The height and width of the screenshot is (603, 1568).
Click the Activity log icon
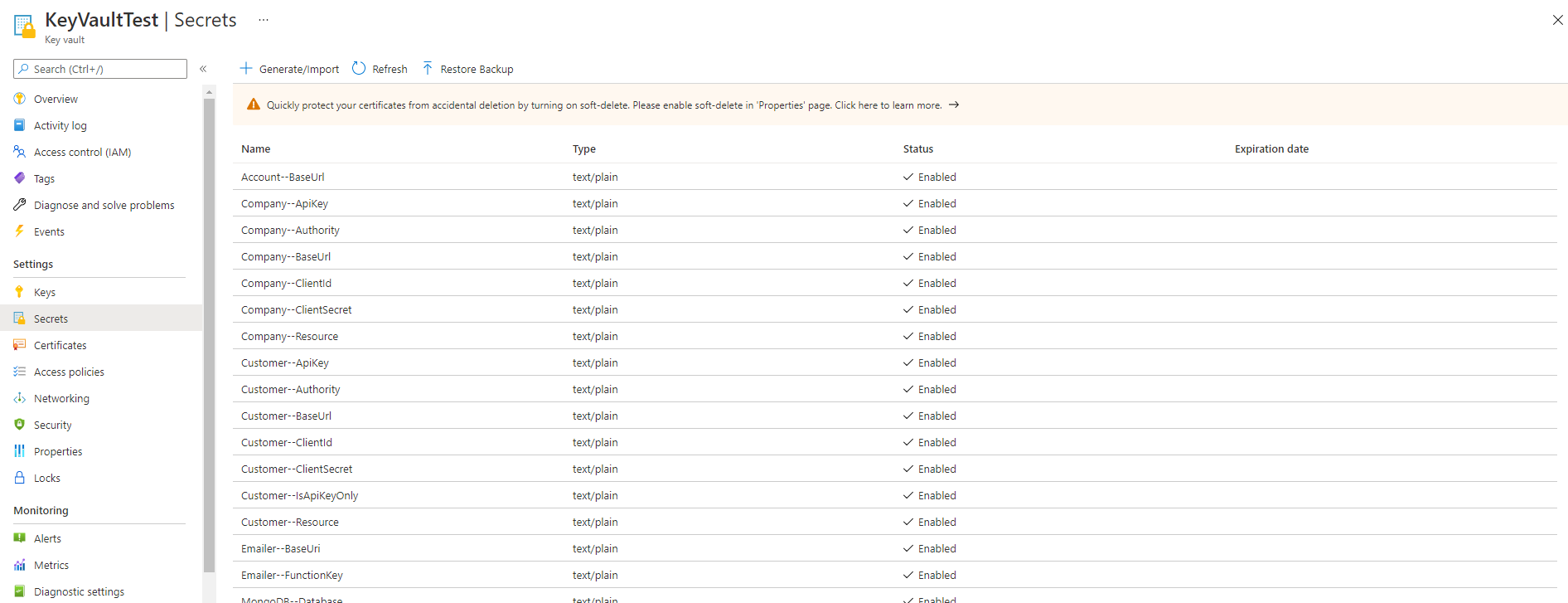pos(20,125)
